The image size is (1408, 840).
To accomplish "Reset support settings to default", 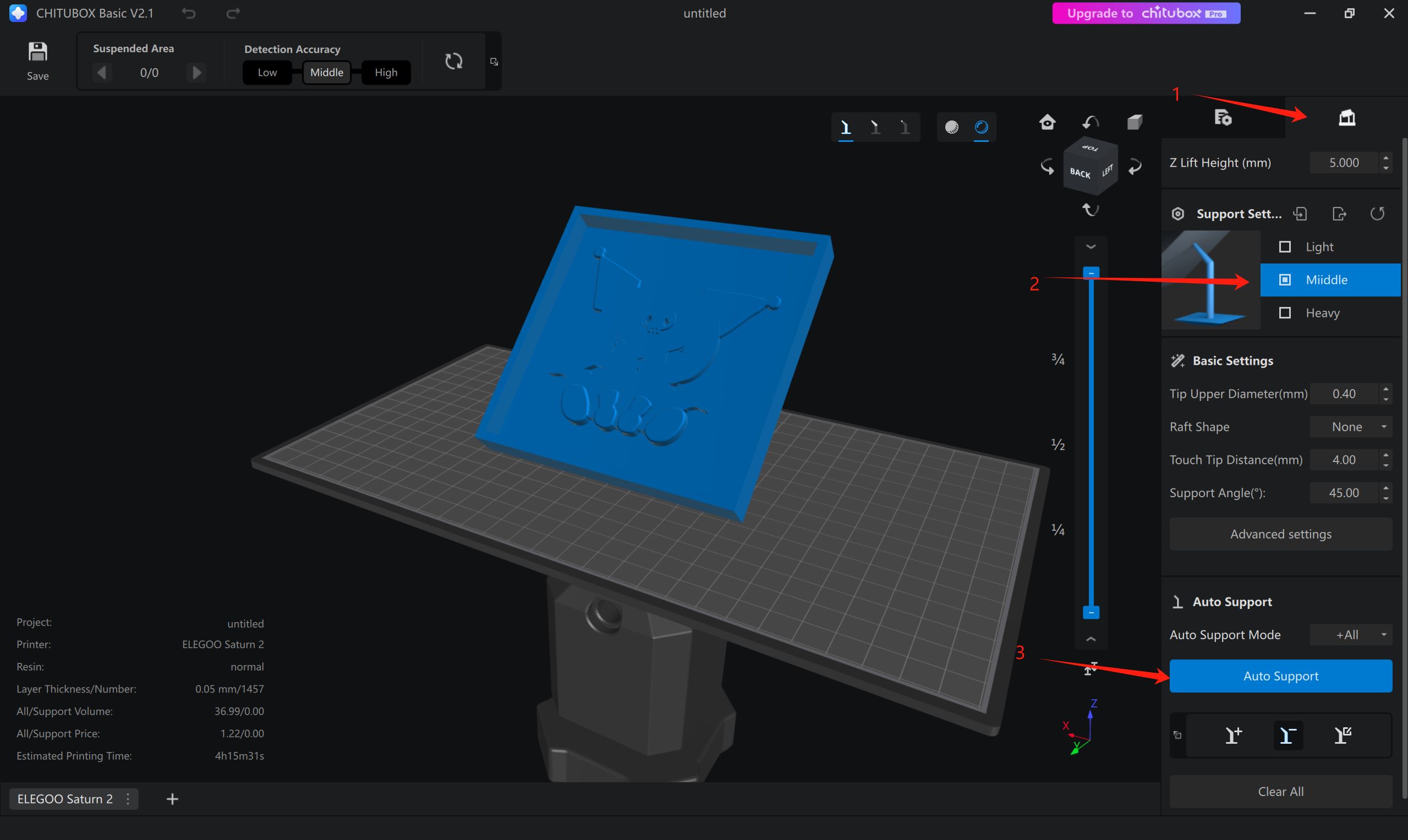I will point(1377,214).
